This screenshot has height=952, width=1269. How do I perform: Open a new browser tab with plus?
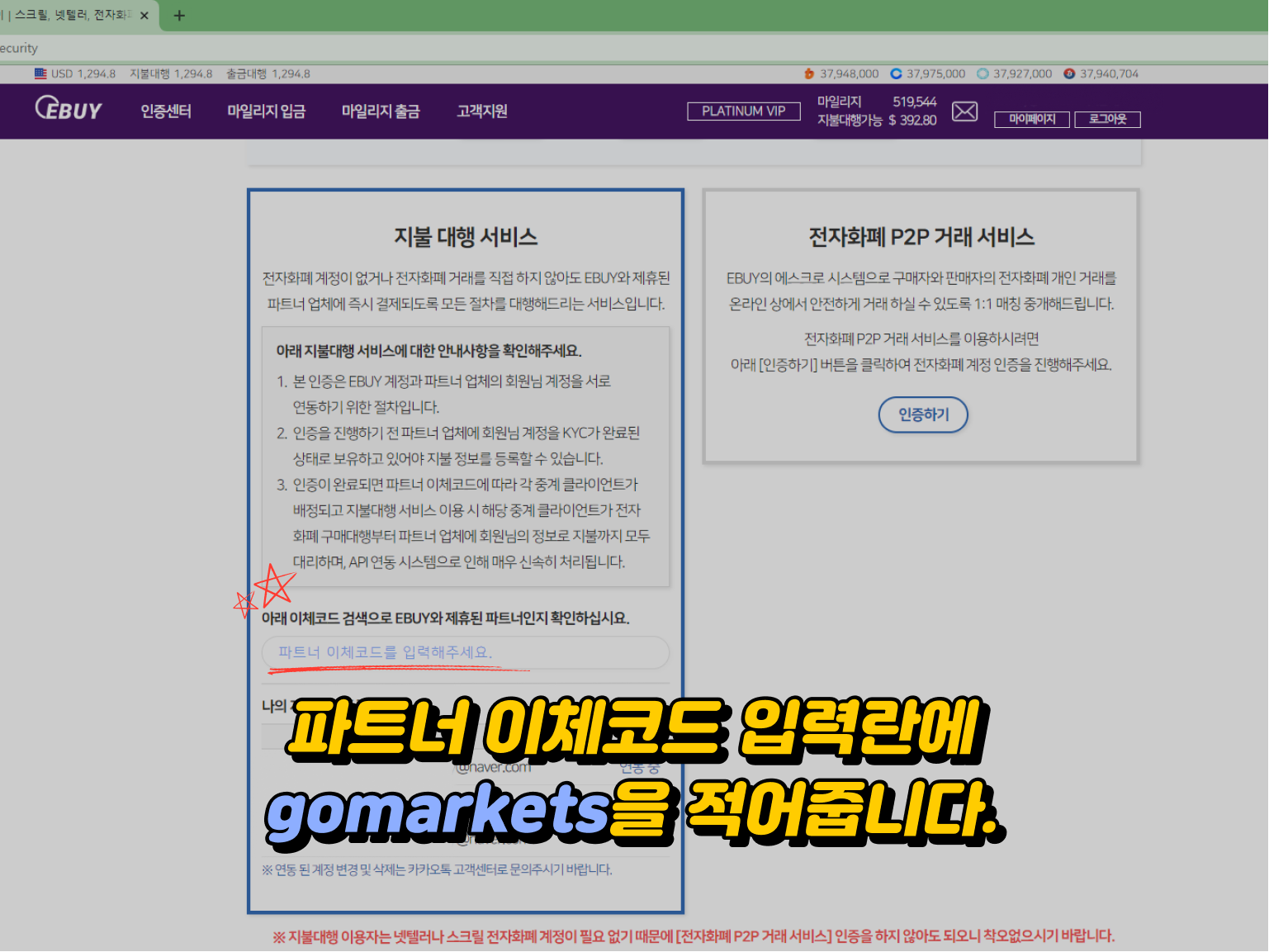click(179, 15)
